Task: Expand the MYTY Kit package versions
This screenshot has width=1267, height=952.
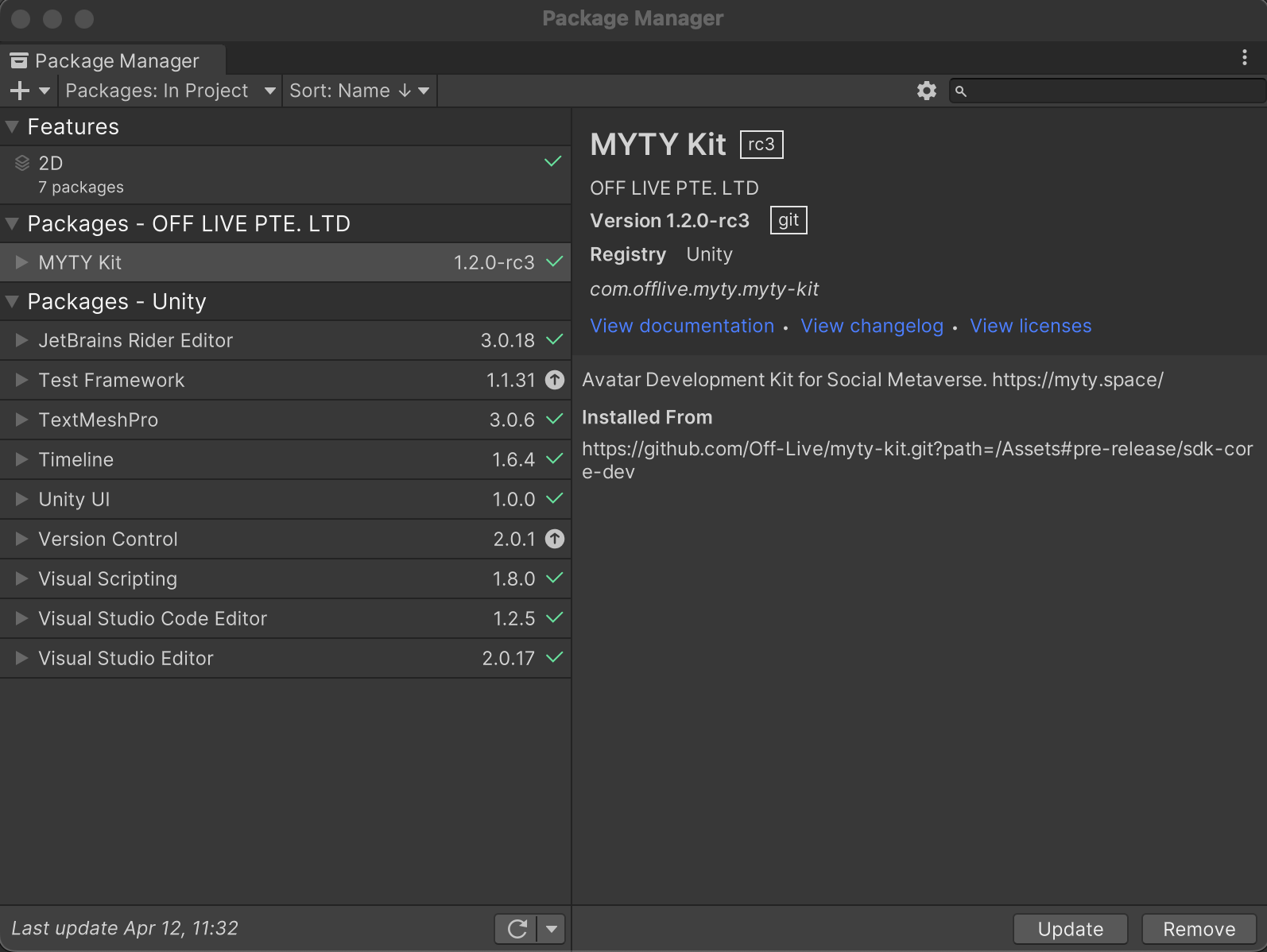Action: point(21,262)
